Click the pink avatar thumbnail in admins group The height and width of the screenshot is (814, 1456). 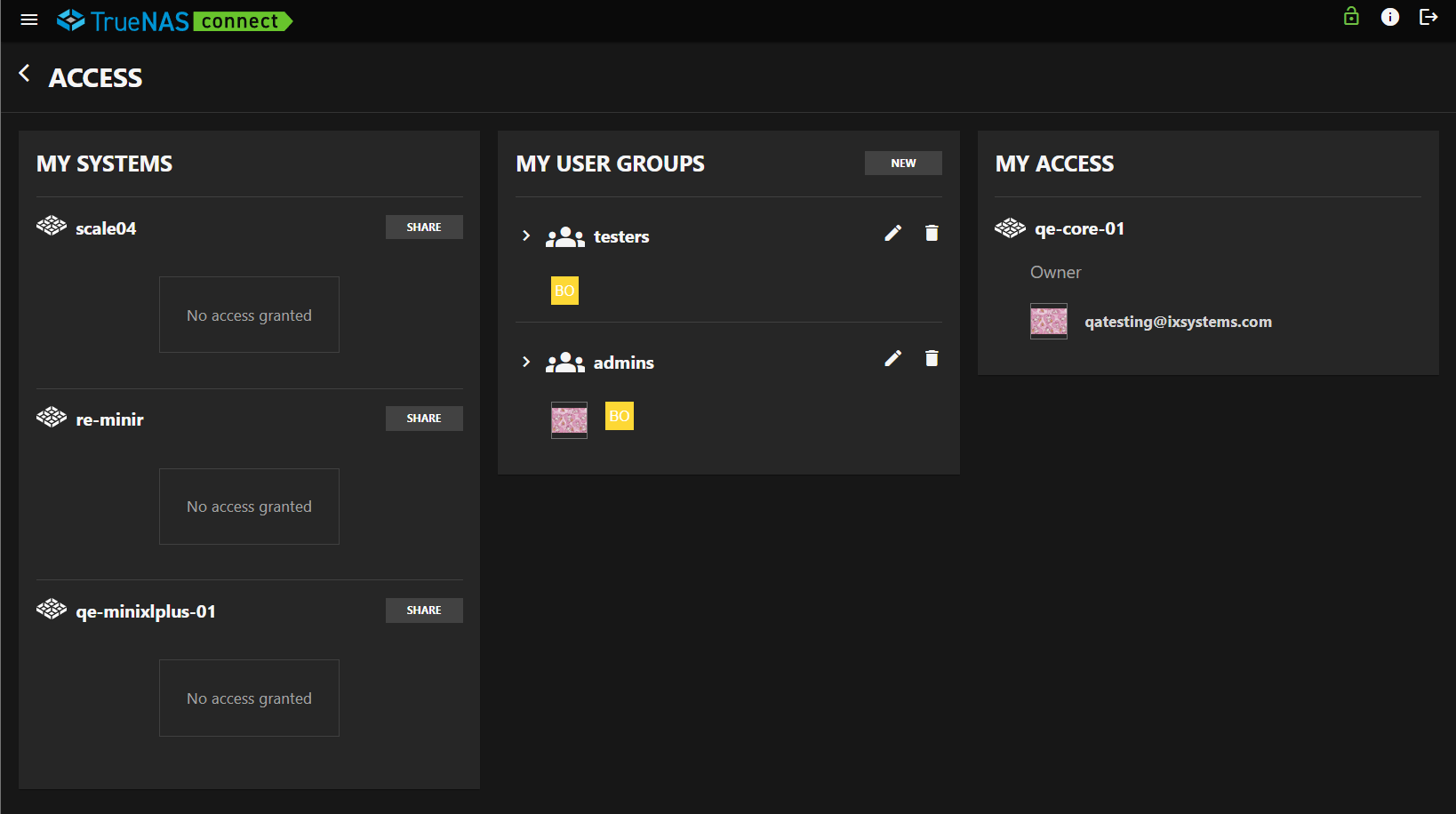click(x=569, y=419)
